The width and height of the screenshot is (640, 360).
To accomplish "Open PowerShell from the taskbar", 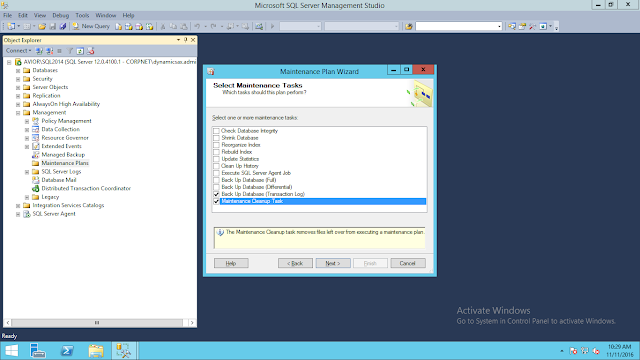I will point(67,351).
